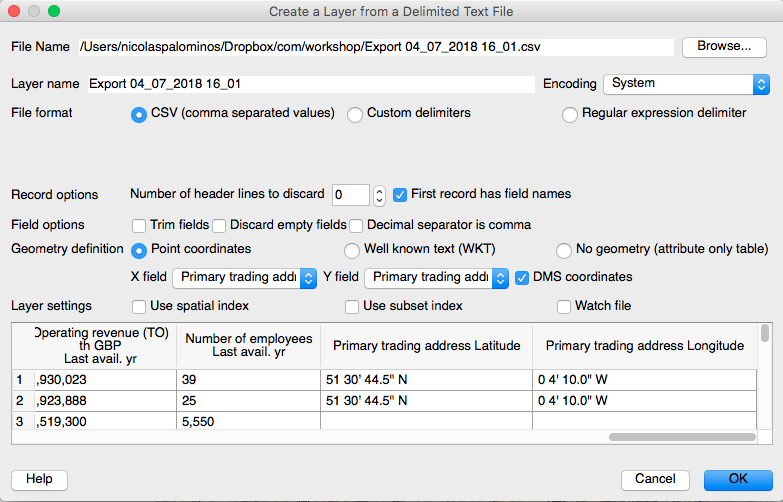This screenshot has height=502, width=783.
Task: Uncheck First record has field names
Action: point(400,195)
